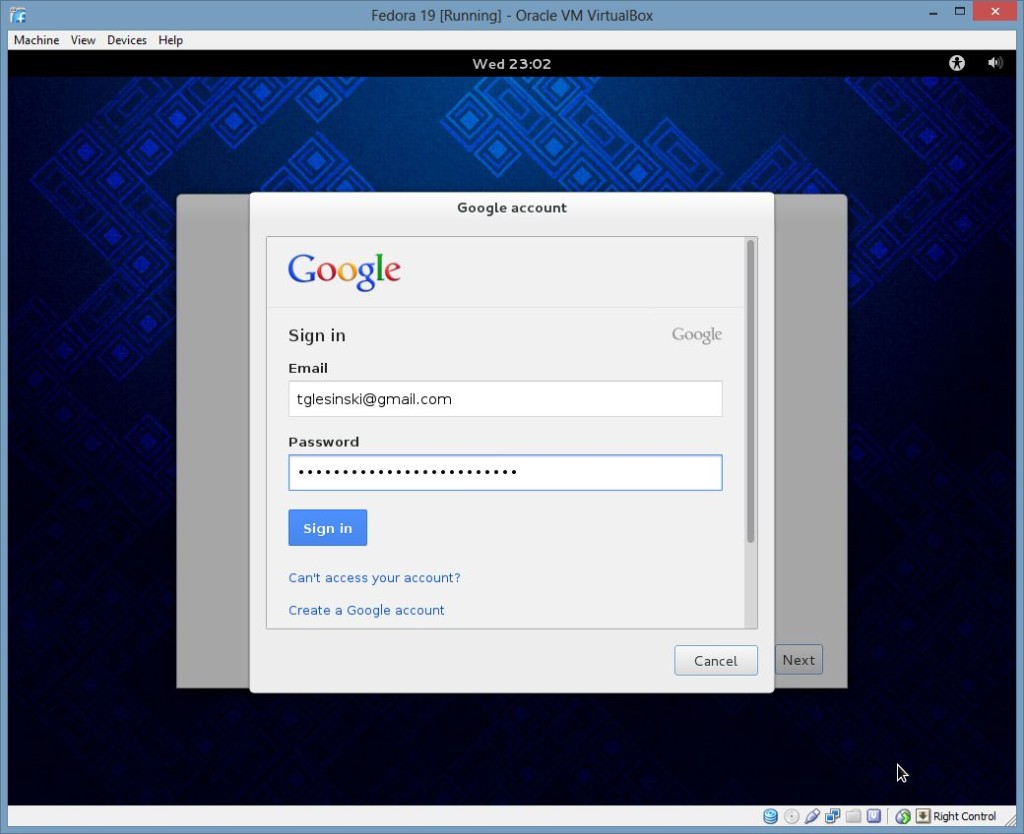Open the View menu
This screenshot has width=1024, height=834.
(83, 40)
